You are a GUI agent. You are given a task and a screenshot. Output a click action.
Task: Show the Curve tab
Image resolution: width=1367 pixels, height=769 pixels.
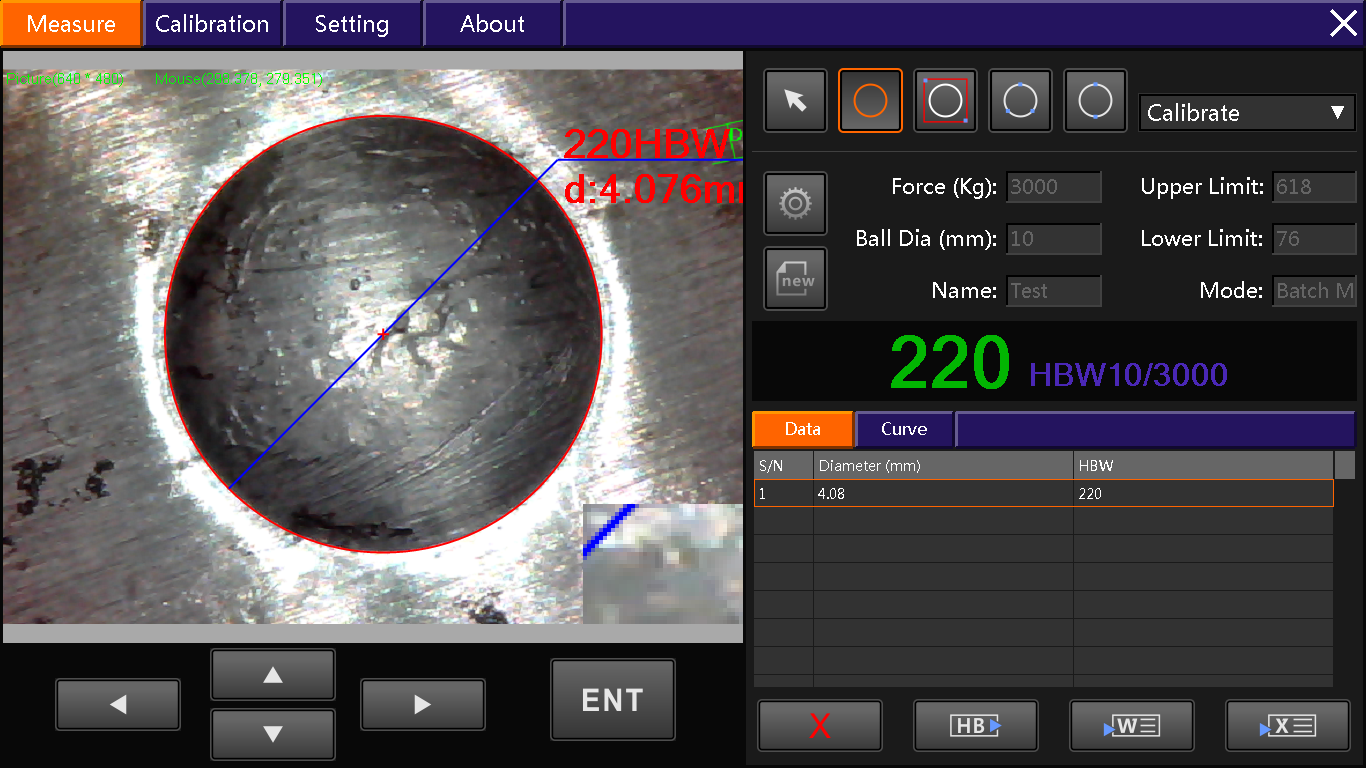pos(904,429)
